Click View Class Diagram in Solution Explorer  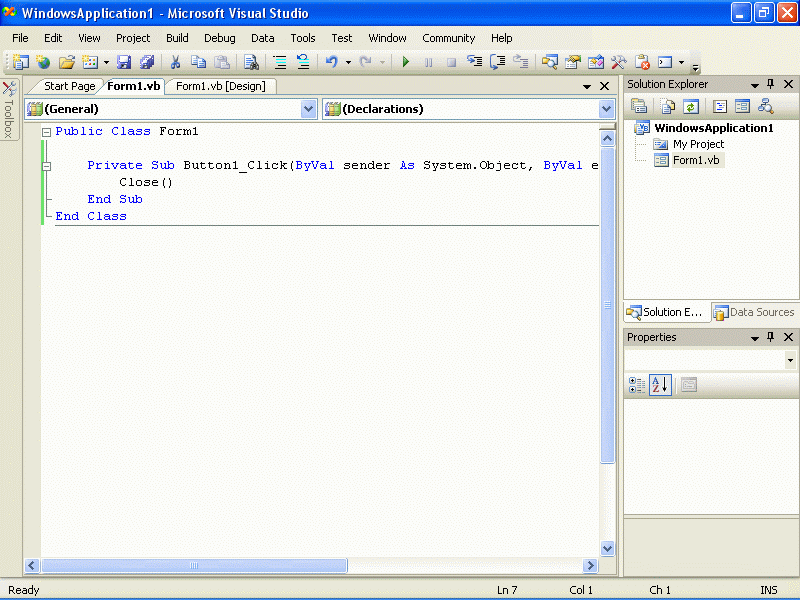coord(765,106)
